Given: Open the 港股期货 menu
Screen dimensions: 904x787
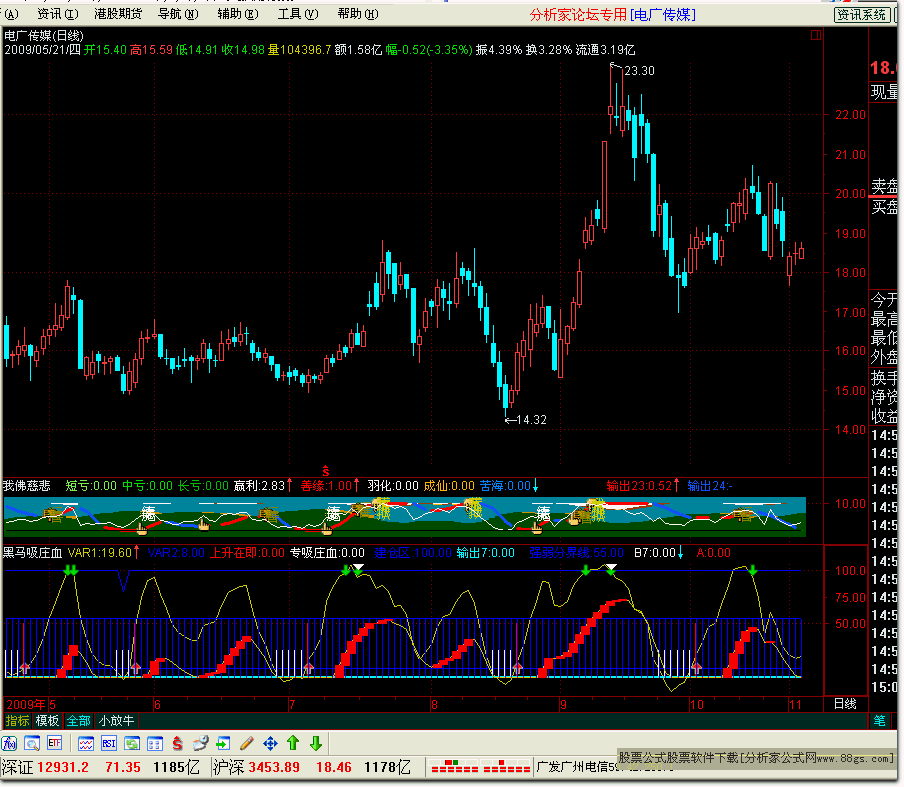Looking at the screenshot, I should coord(118,14).
